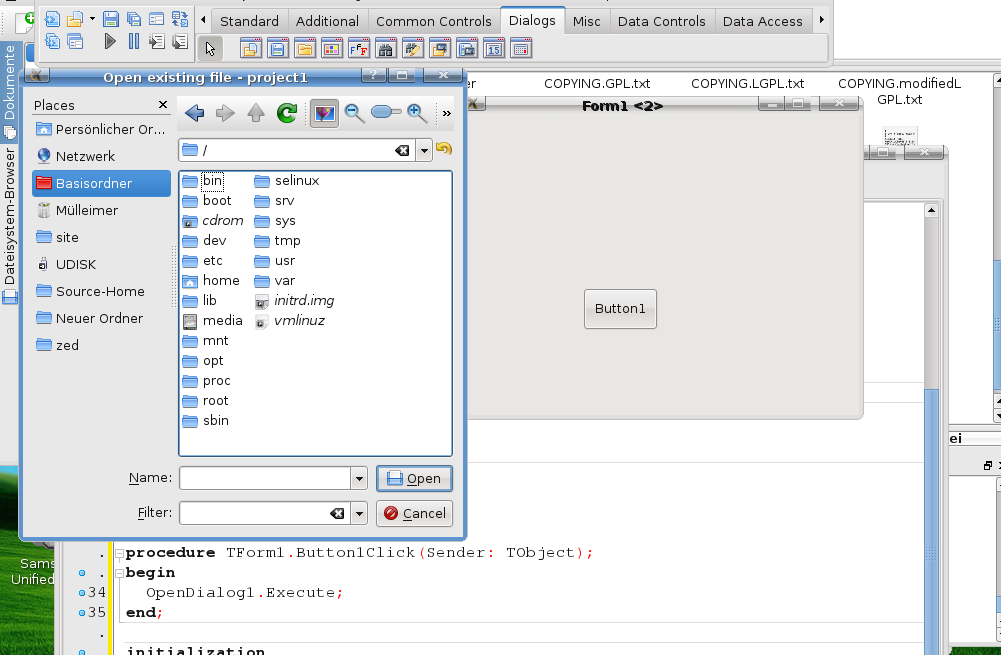Open the location path history dropdown
This screenshot has height=655, width=1001.
coord(424,150)
